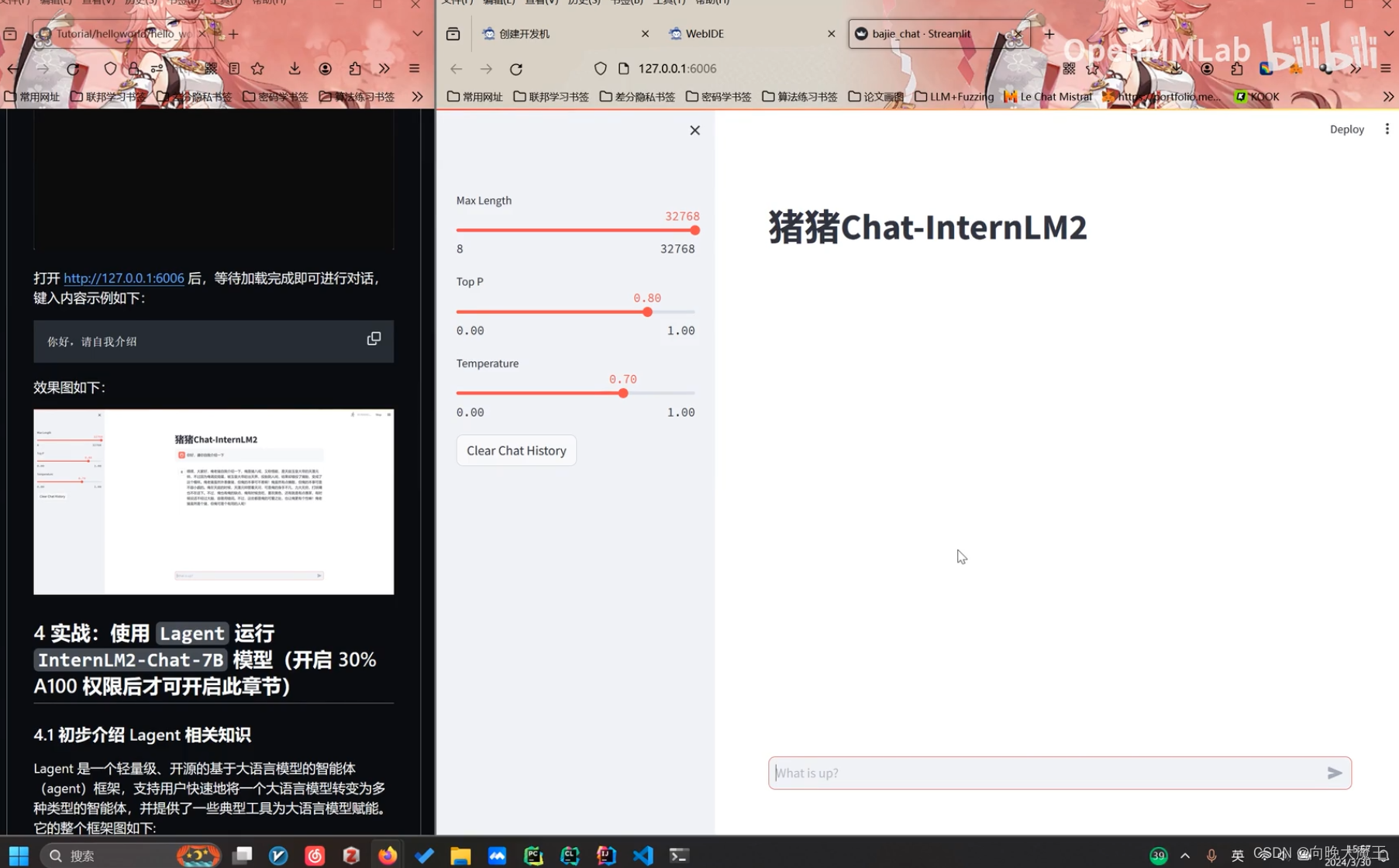
Task: Open the 效果图 screenshot thumbnail
Action: pyautogui.click(x=213, y=502)
